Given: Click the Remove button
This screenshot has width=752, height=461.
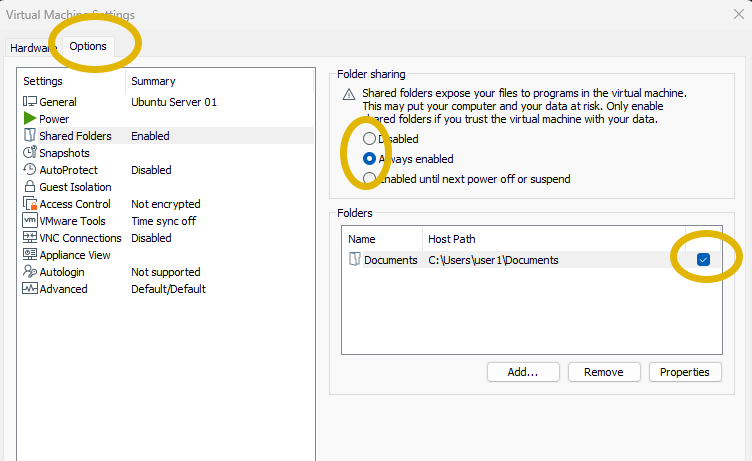Looking at the screenshot, I should [604, 372].
